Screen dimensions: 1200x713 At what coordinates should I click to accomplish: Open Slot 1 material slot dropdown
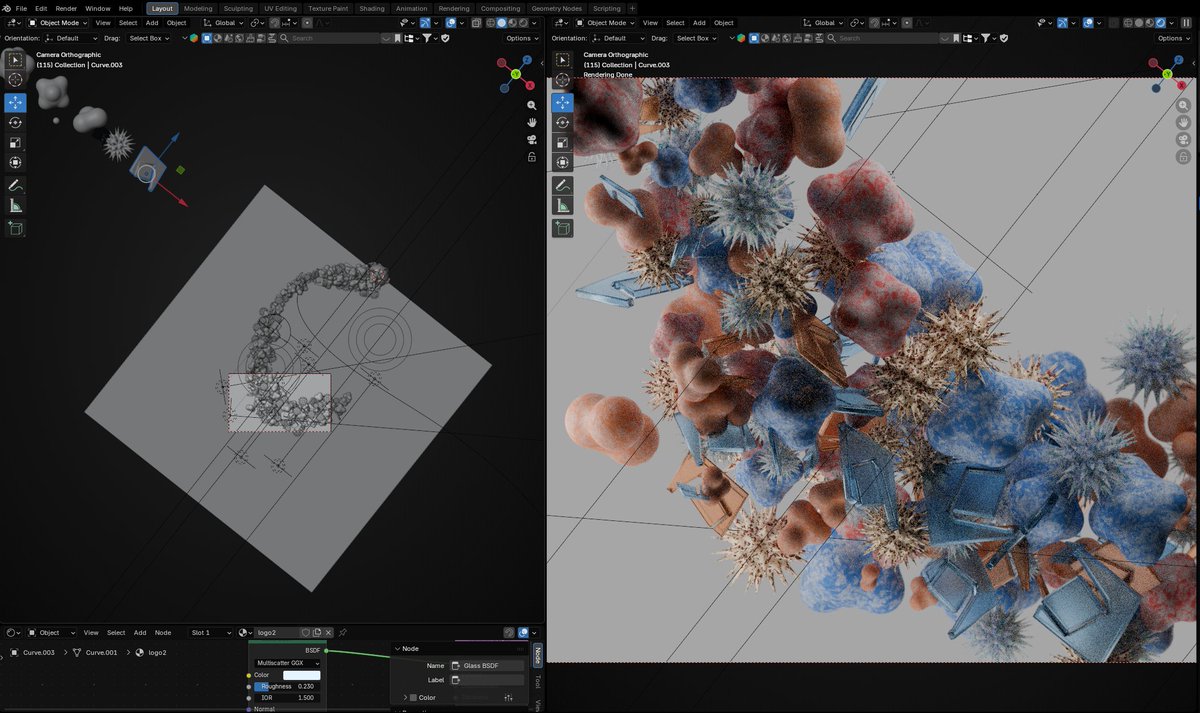pyautogui.click(x=210, y=632)
